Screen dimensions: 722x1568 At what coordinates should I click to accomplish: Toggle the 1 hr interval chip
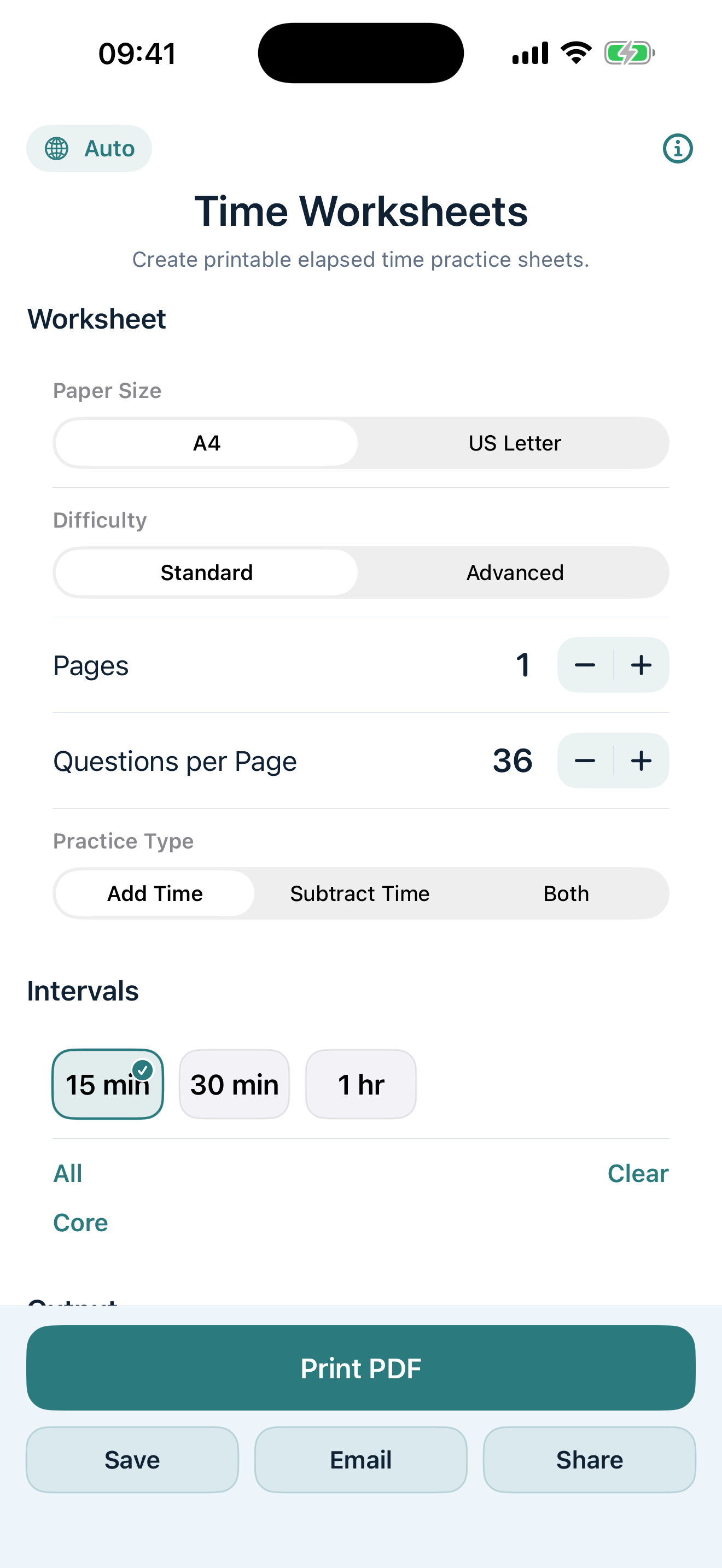(361, 1084)
